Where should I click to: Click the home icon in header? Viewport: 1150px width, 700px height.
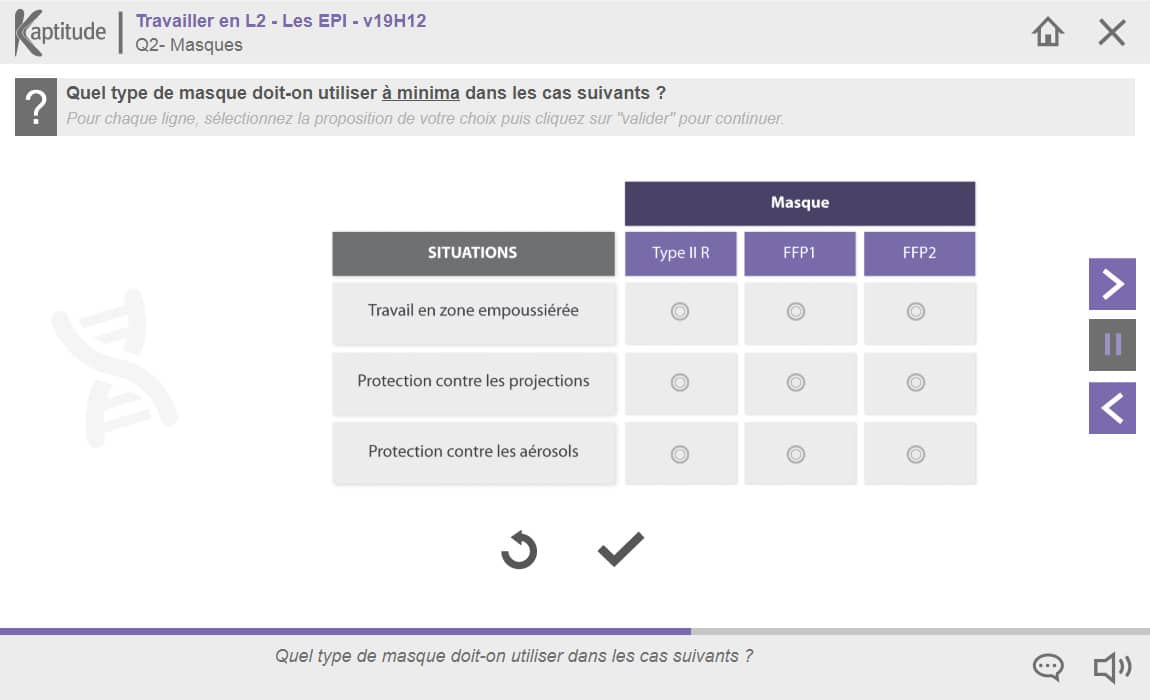click(x=1047, y=32)
